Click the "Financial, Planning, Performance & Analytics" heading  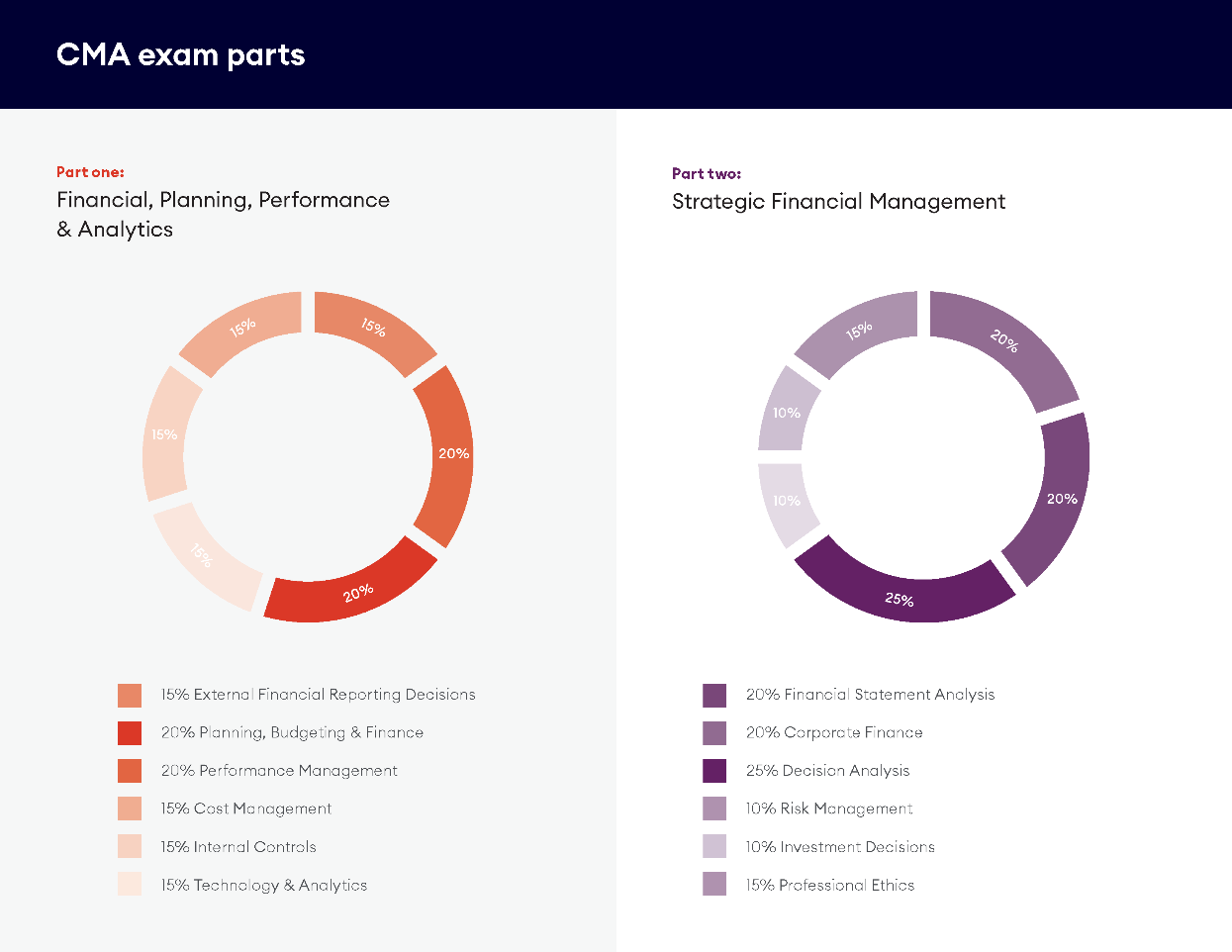(223, 215)
